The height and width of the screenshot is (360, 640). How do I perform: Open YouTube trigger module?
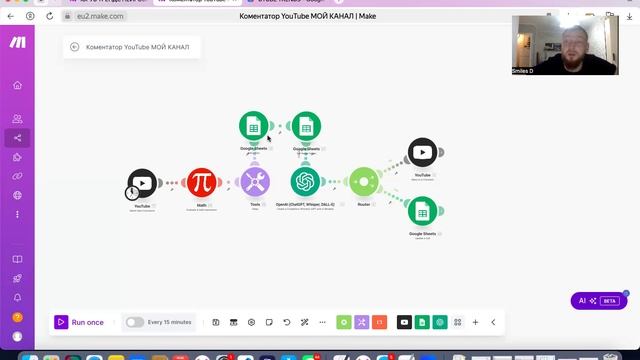(142, 183)
